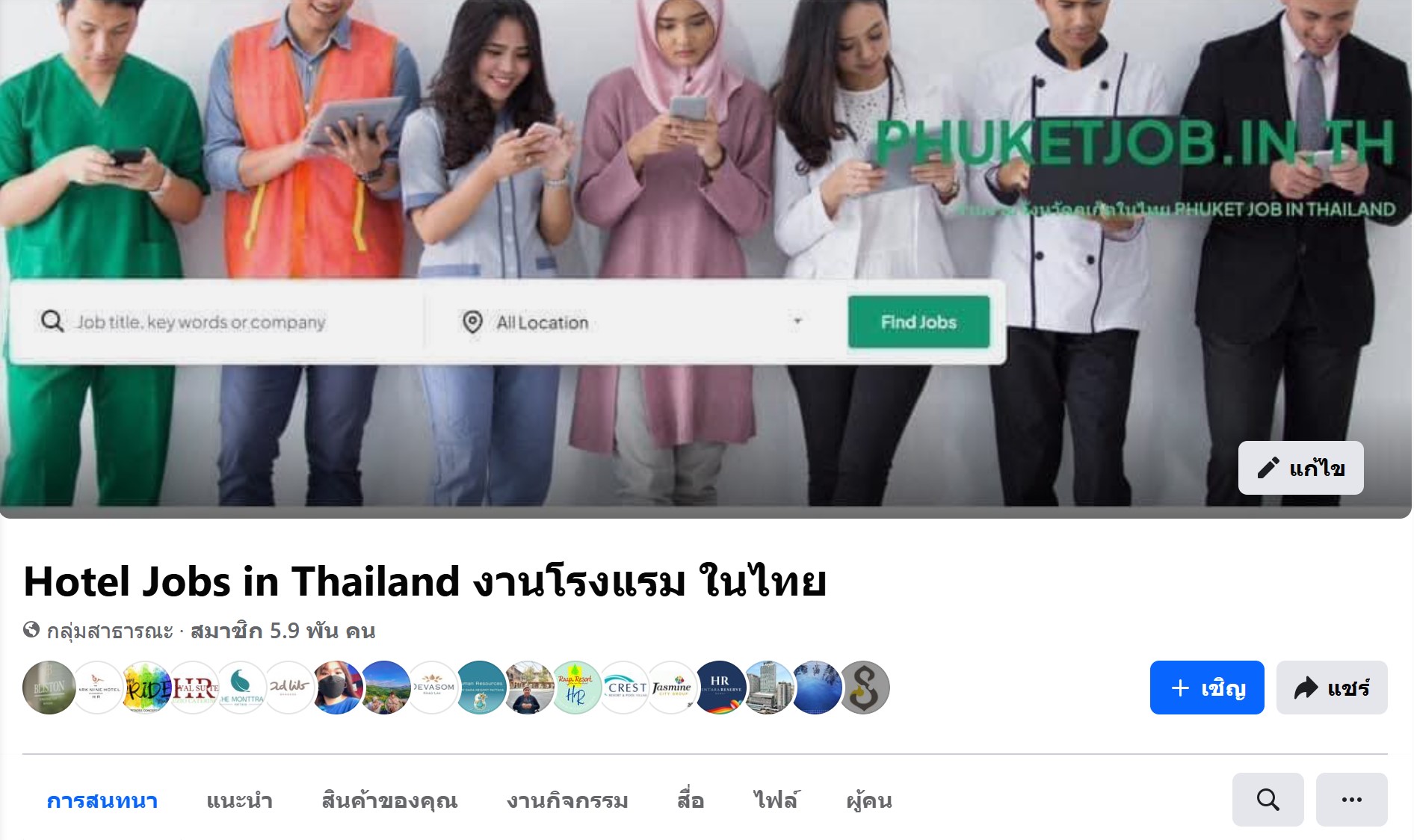Open the ไฟล์ tab
Screen dimensions: 1414x840
click(775, 800)
